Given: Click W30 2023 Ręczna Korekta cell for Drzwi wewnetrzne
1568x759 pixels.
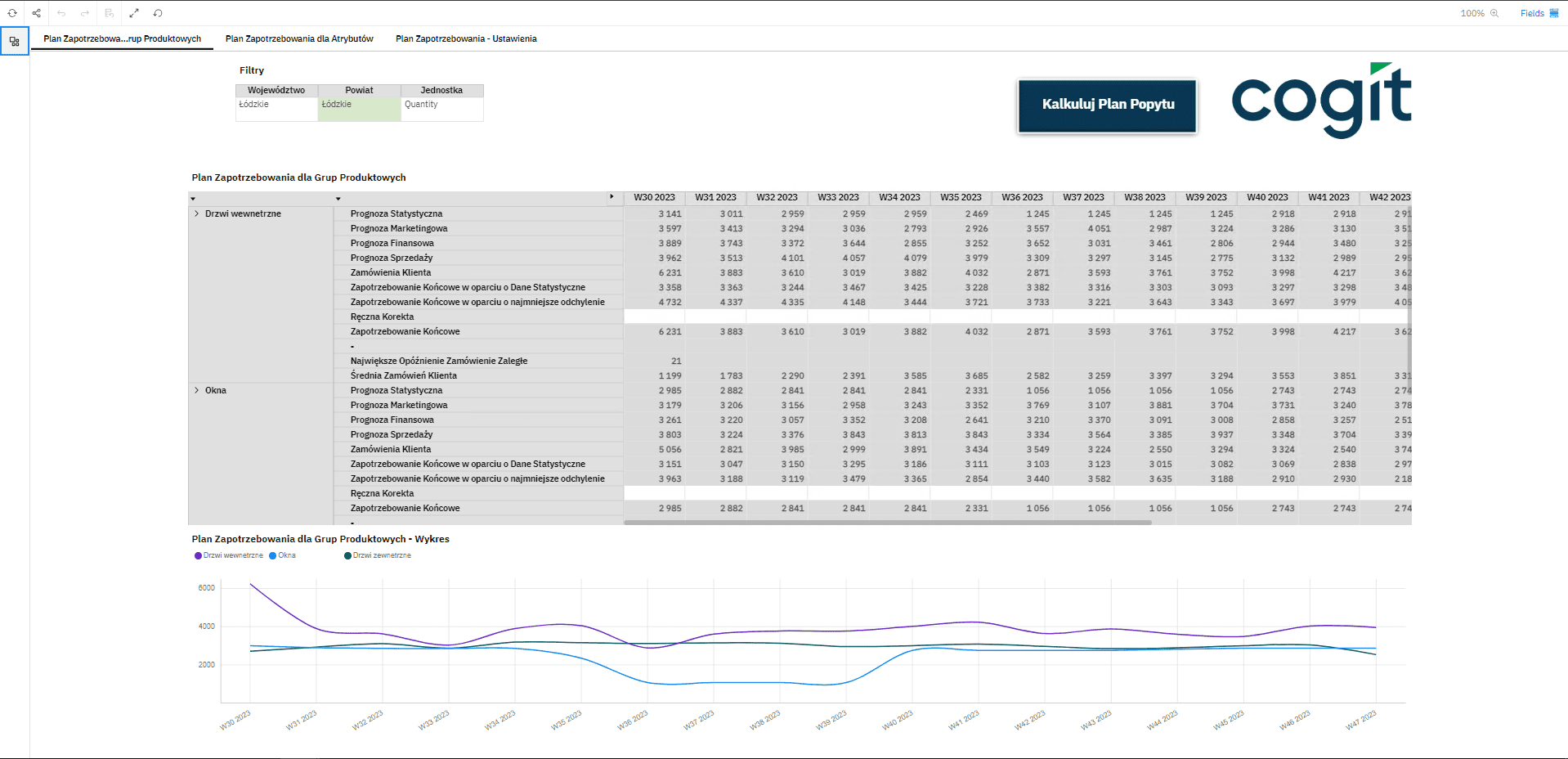Looking at the screenshot, I should click(654, 317).
